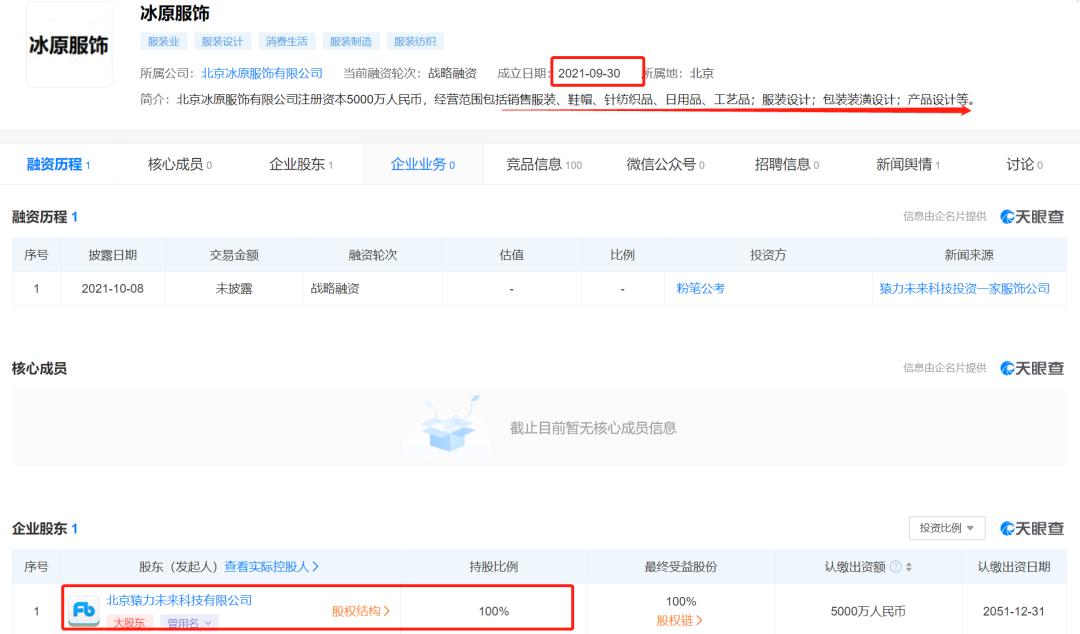
Task: Click the 持股比例 column header
Action: point(494,566)
